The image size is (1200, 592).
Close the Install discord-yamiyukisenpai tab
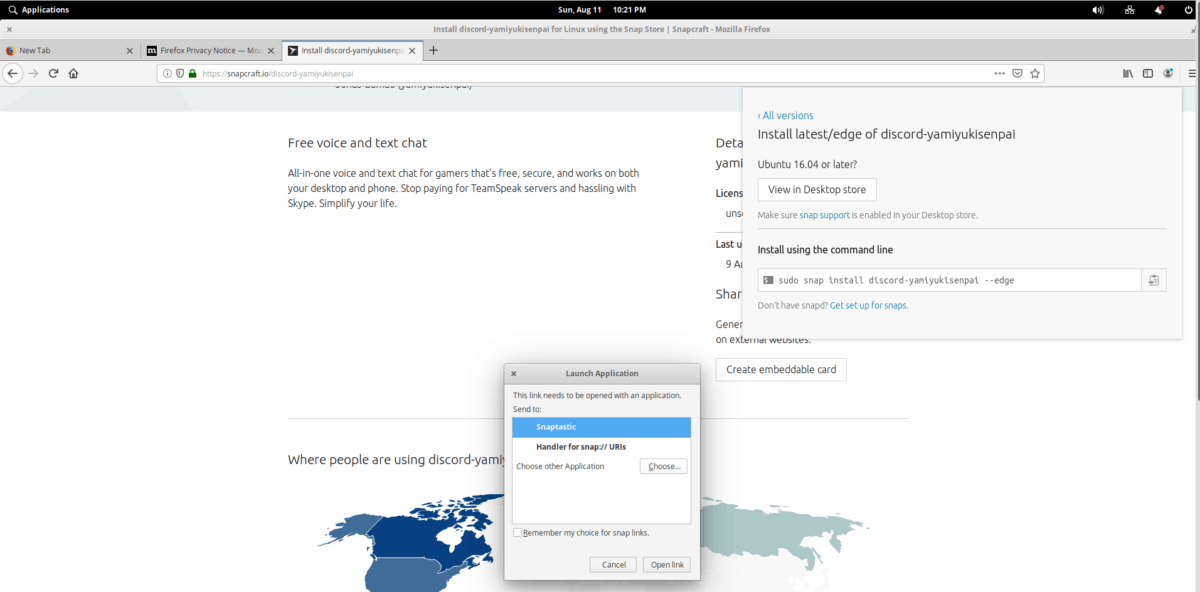412,50
